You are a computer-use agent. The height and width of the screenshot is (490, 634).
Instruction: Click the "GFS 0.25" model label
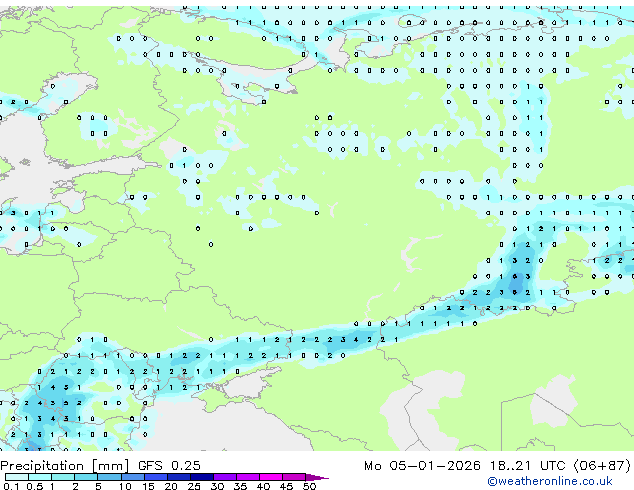[169, 466]
